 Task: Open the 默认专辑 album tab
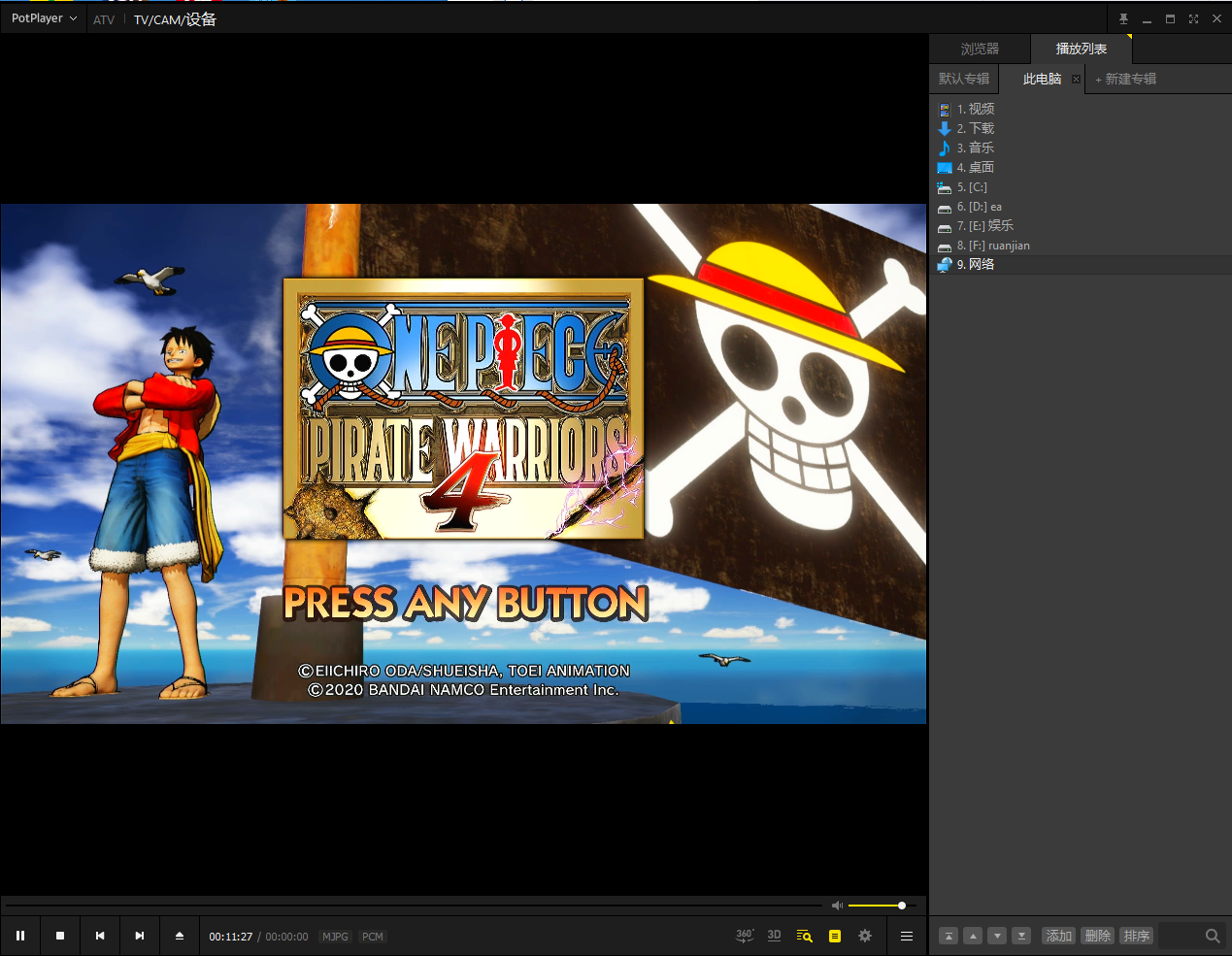point(964,79)
